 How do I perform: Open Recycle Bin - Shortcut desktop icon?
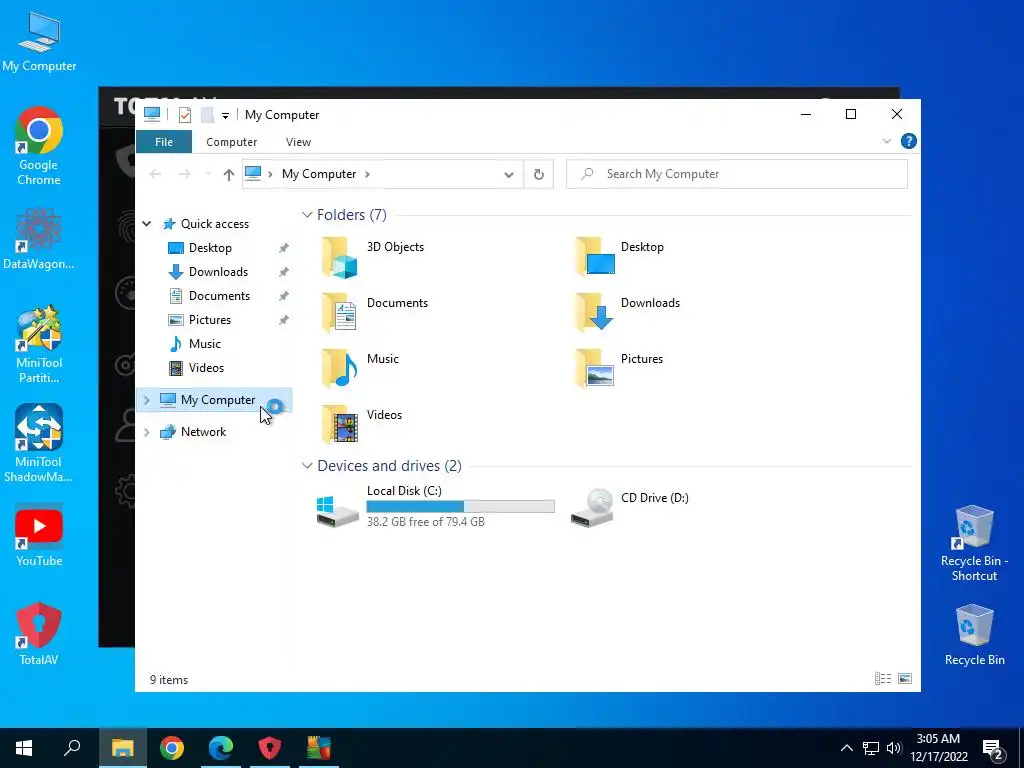(x=974, y=543)
